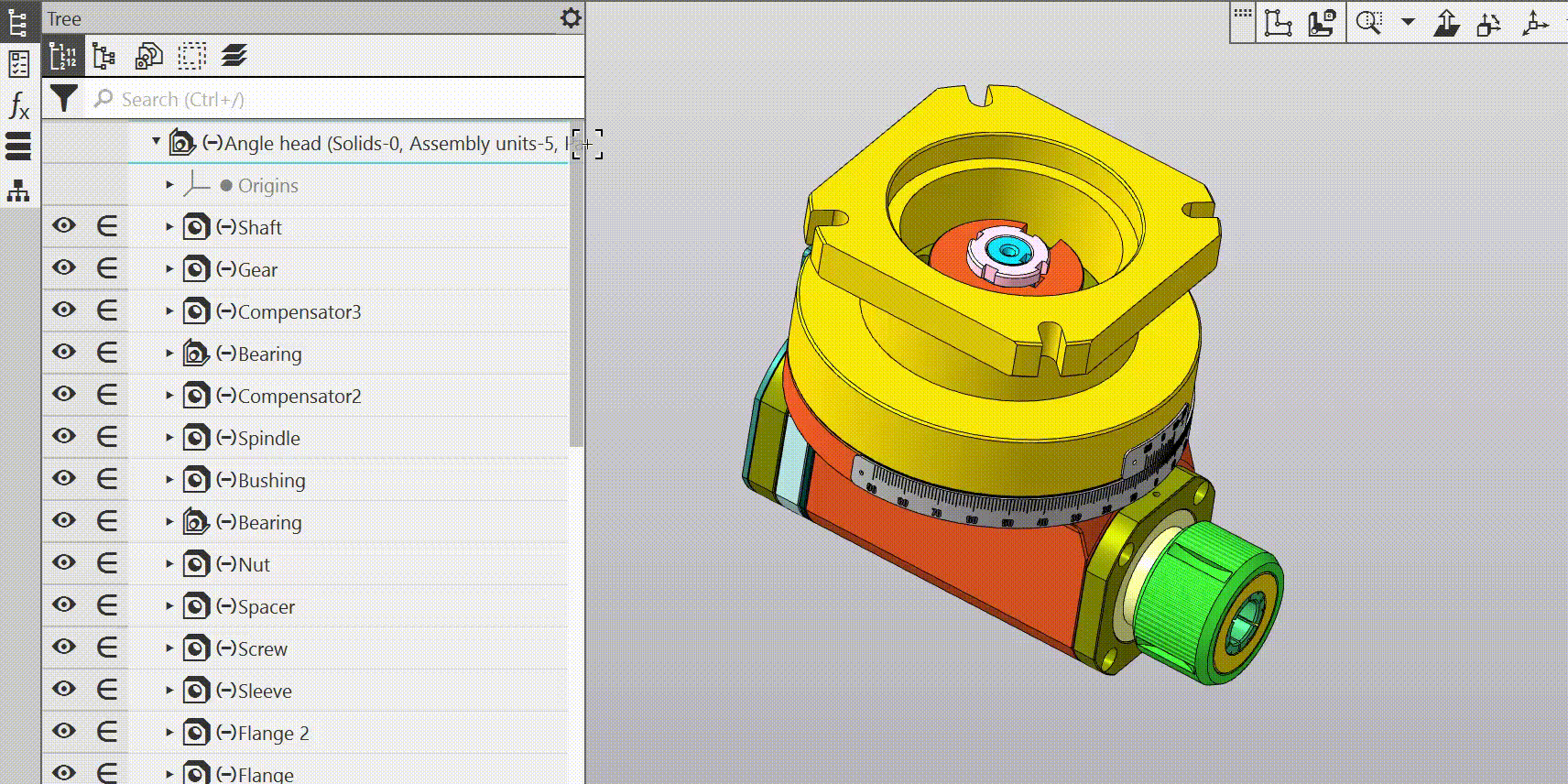Open the zoom options dropdown arrow
This screenshot has height=784, width=1568.
(x=1408, y=22)
